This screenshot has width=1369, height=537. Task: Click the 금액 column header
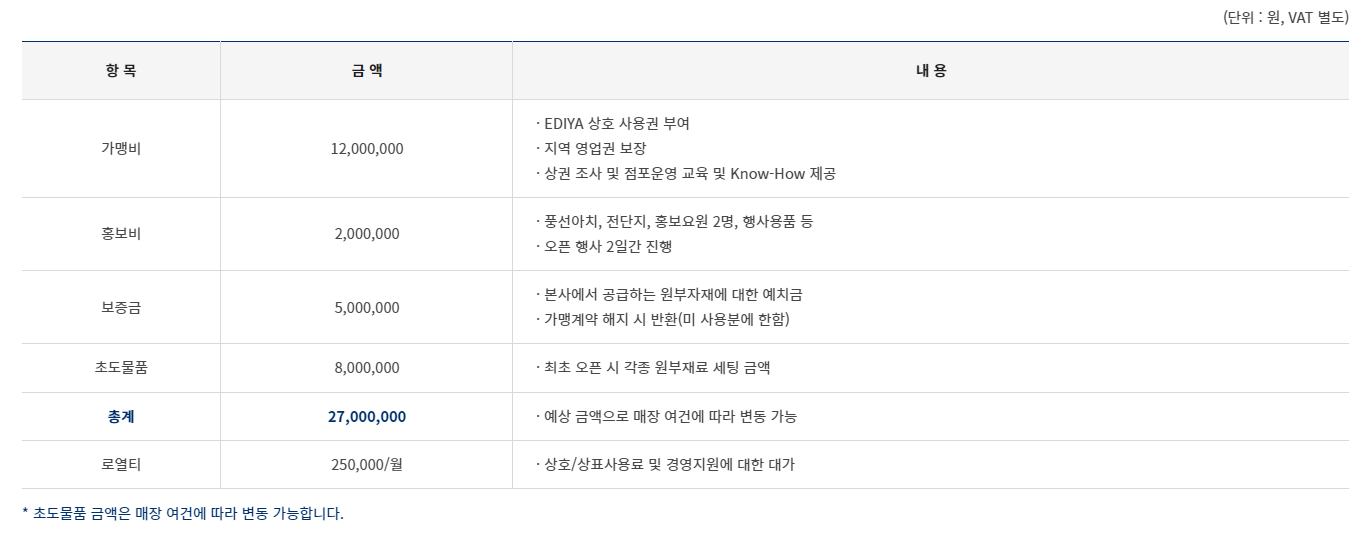pyautogui.click(x=367, y=70)
